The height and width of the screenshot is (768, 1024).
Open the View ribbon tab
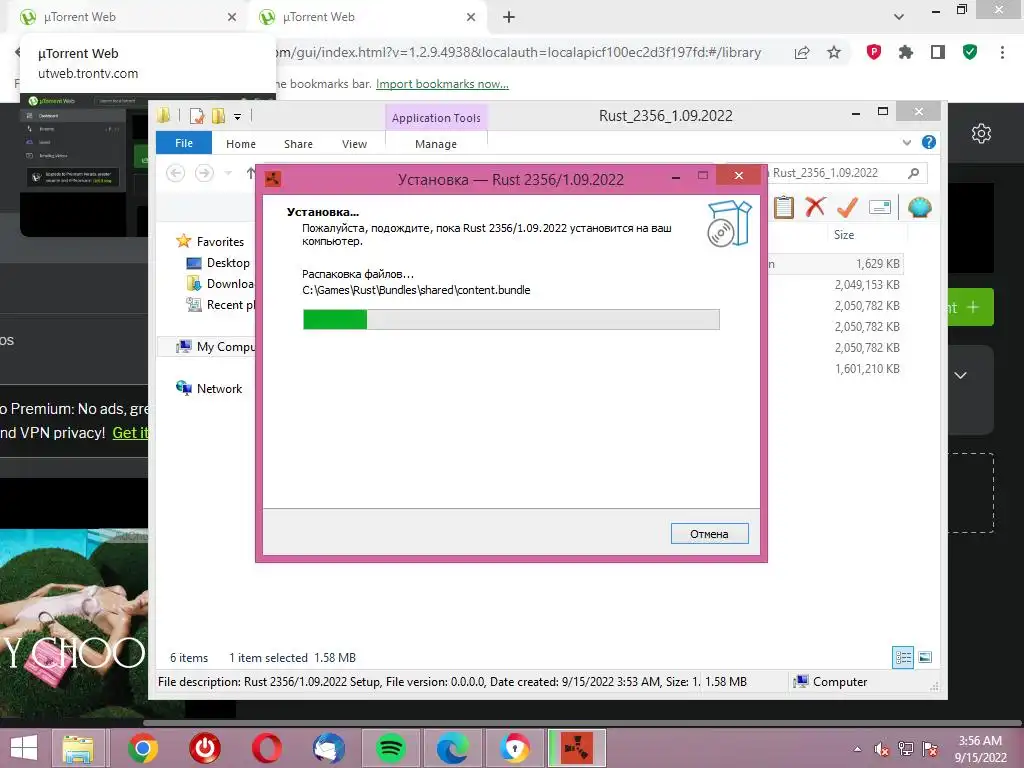[355, 144]
